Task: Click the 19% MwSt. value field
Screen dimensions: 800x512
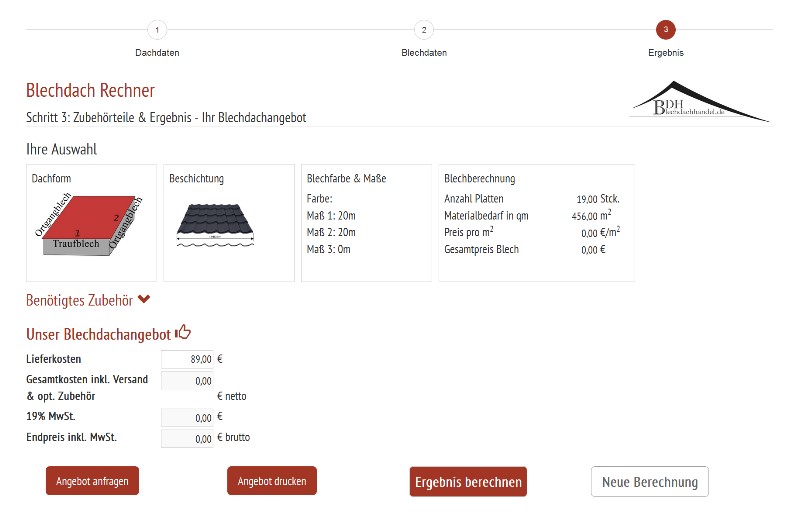Action: click(188, 418)
